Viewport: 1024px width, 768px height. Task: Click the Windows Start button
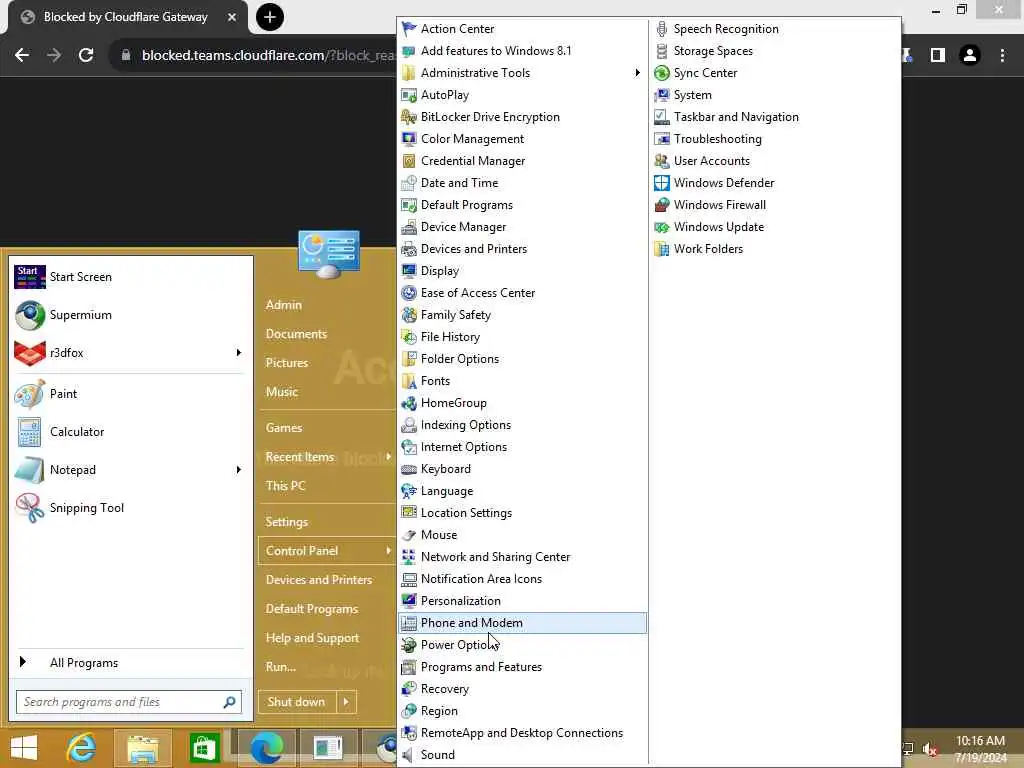(x=24, y=748)
